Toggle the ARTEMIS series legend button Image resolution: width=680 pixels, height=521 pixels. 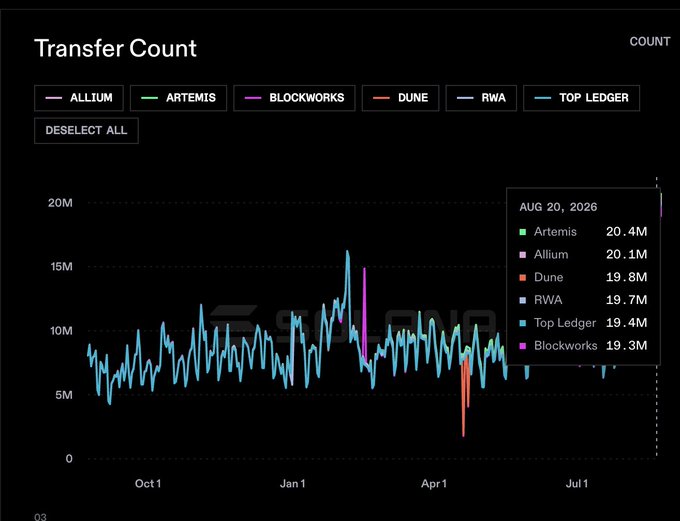pyautogui.click(x=178, y=98)
